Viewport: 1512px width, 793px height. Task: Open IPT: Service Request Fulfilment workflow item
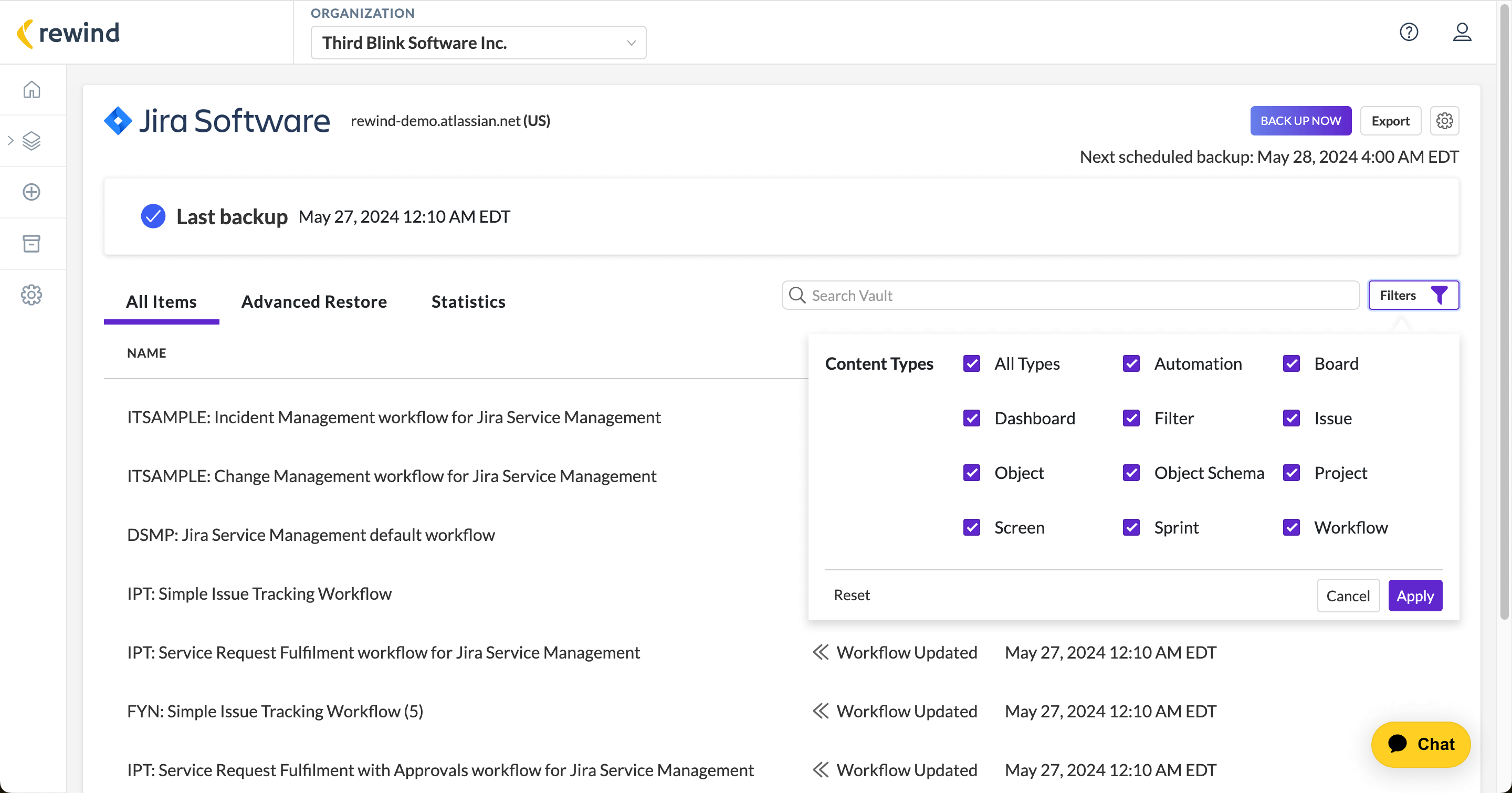click(383, 652)
